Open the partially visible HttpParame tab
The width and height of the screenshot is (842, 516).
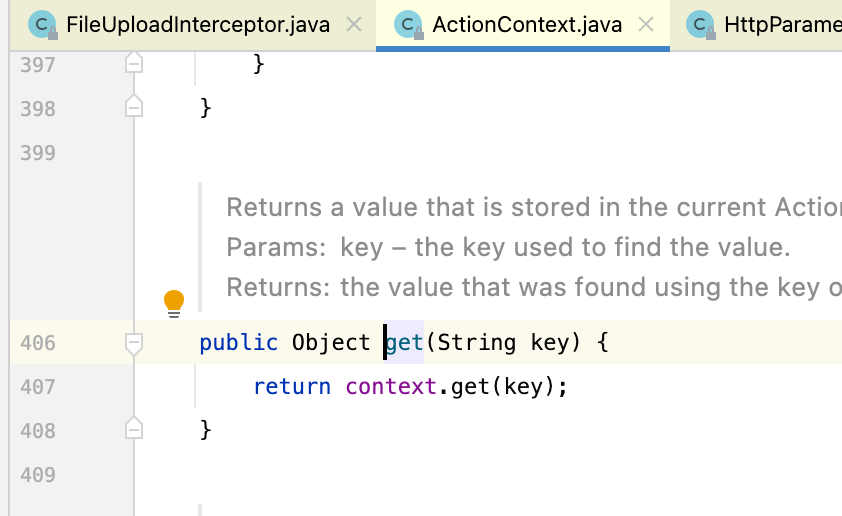click(781, 24)
